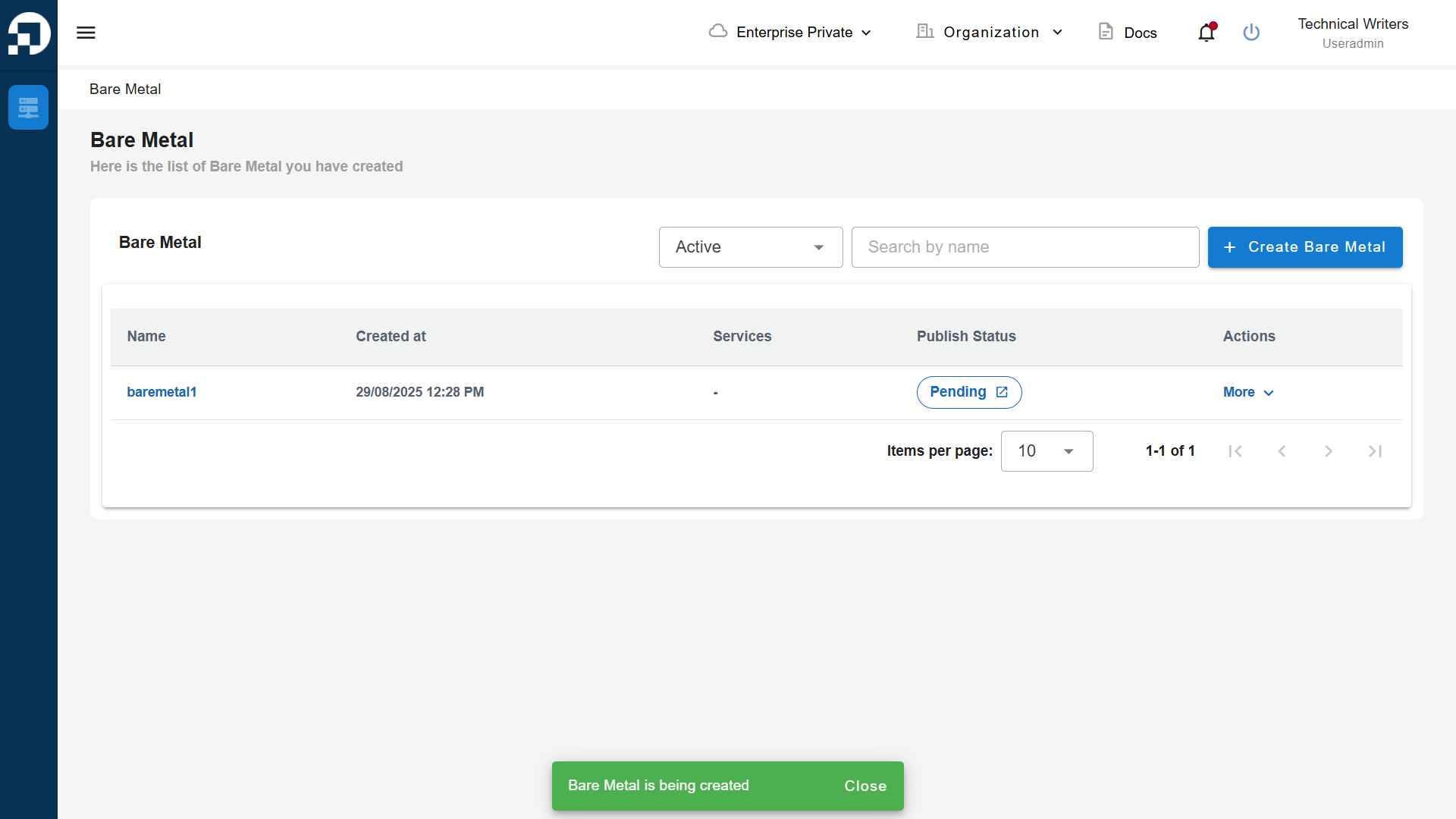
Task: Open the Active status filter dropdown
Action: click(x=751, y=247)
